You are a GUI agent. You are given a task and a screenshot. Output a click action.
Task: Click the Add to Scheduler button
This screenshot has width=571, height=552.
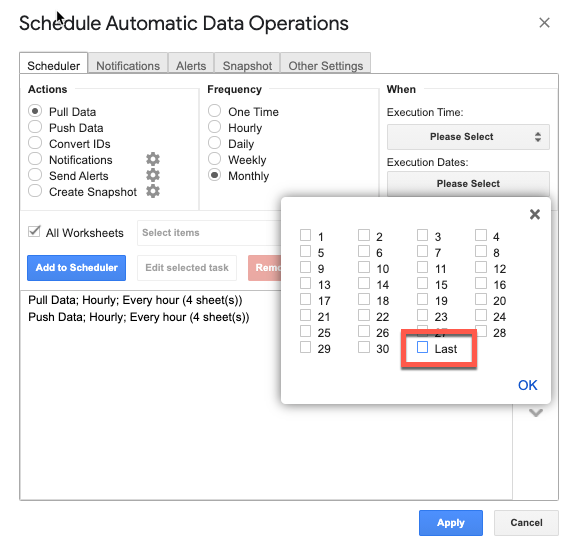click(76, 268)
